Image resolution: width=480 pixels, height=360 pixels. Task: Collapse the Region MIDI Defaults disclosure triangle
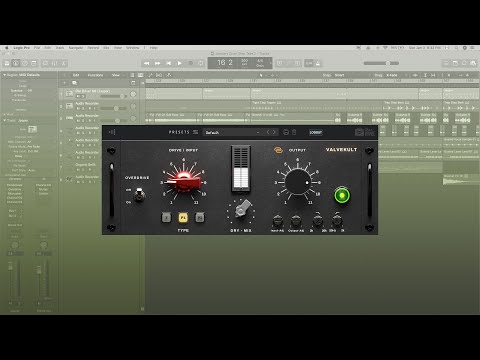coord(4,75)
